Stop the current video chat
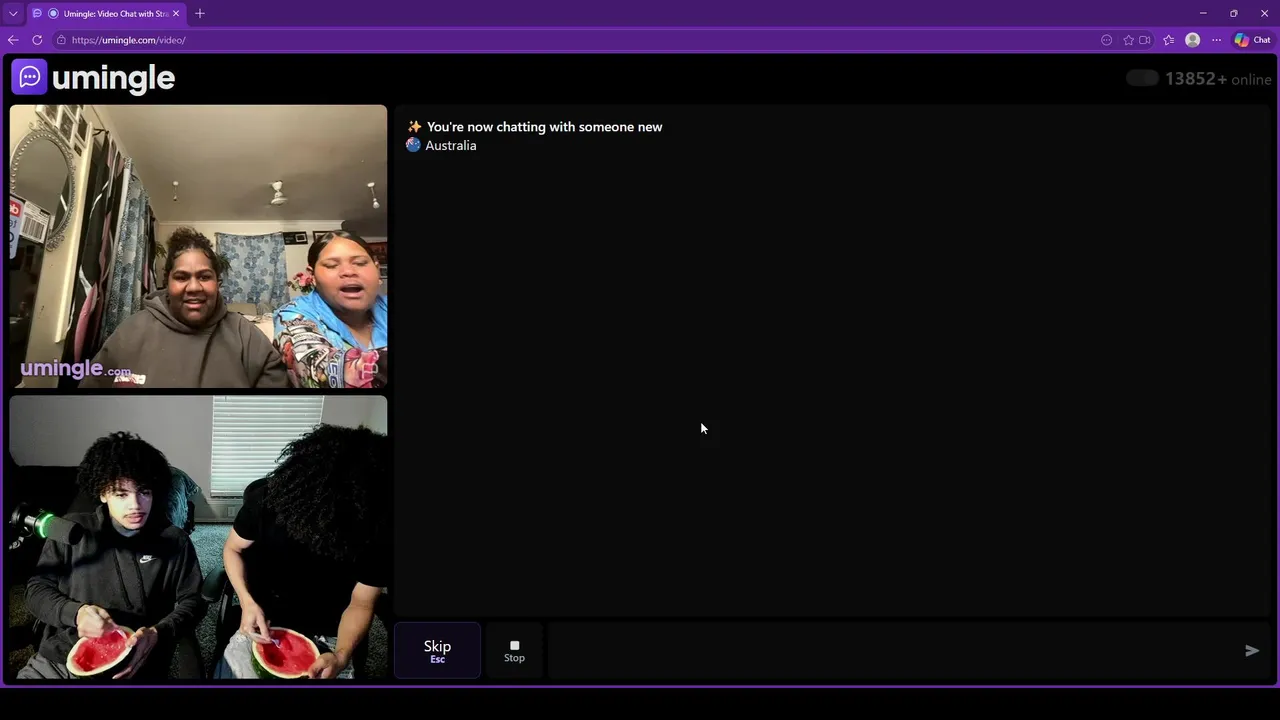1280x720 pixels. click(x=514, y=651)
